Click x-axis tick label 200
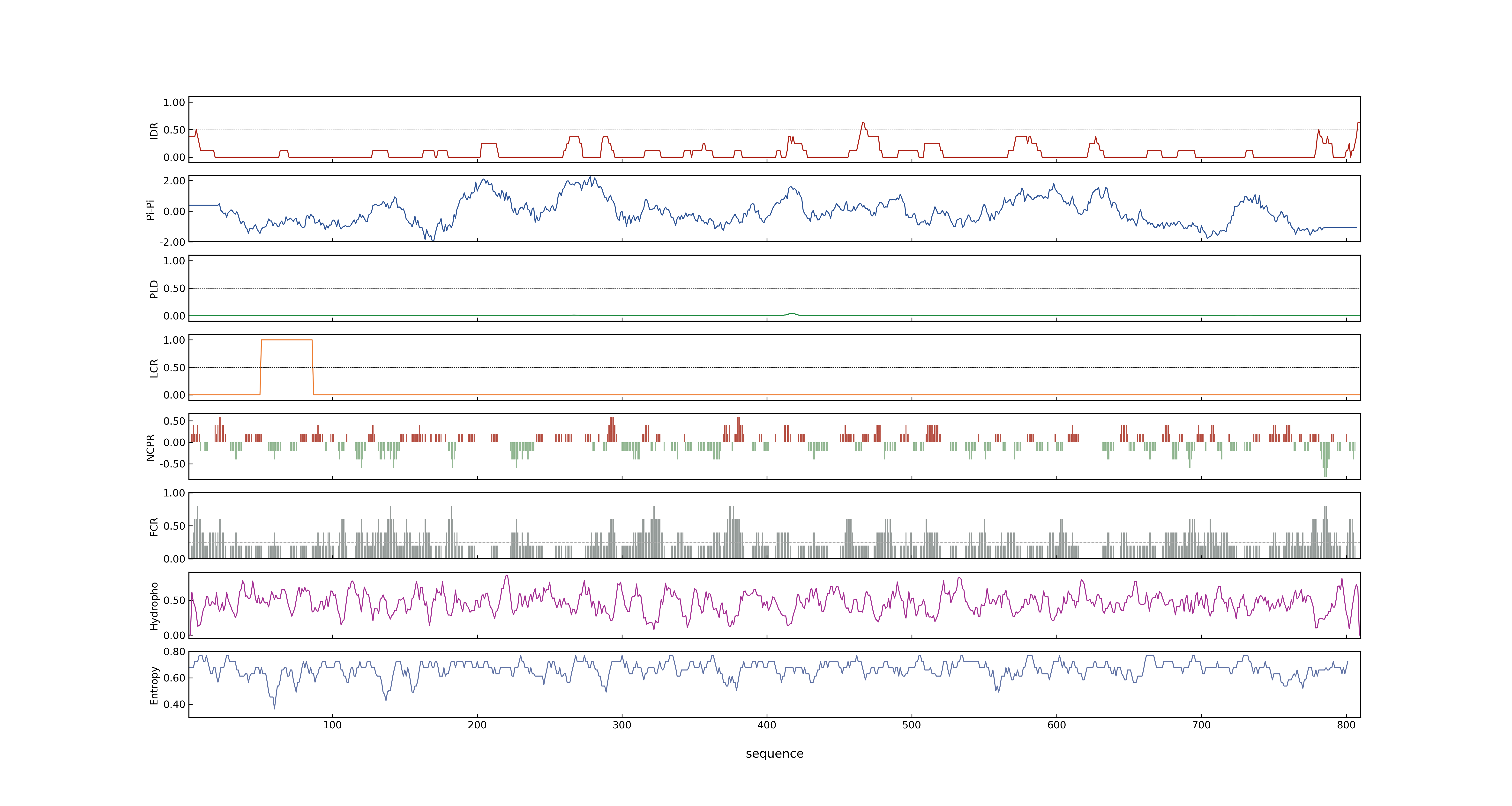 click(x=477, y=725)
